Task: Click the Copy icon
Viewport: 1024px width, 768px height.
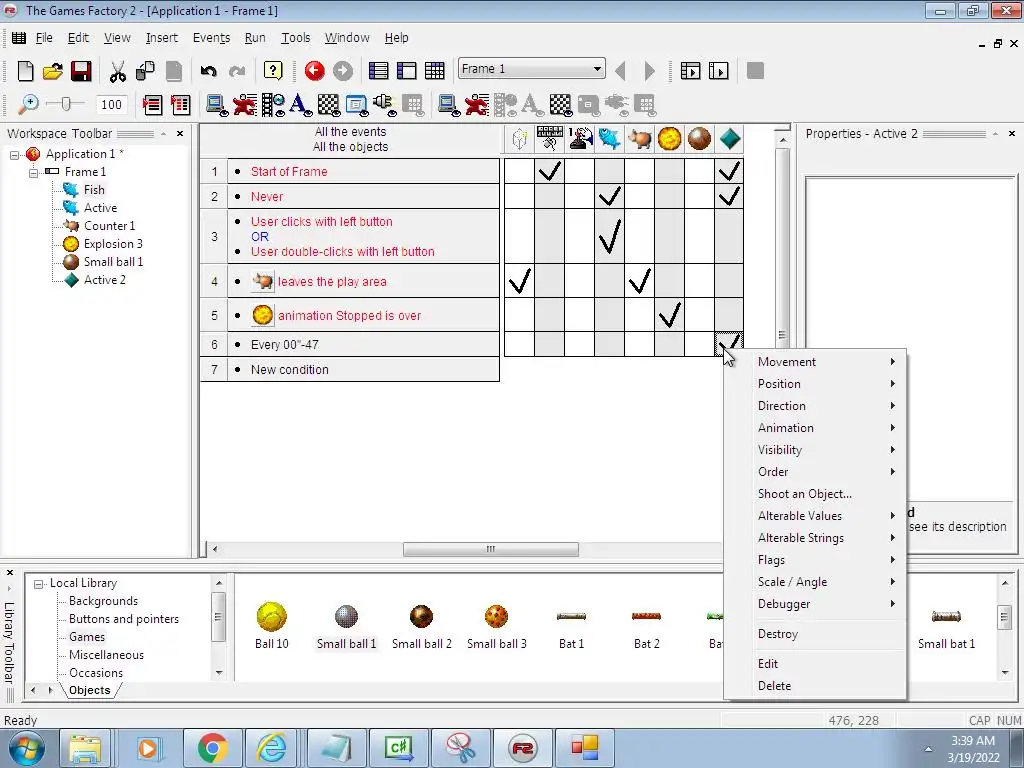Action: click(x=146, y=71)
